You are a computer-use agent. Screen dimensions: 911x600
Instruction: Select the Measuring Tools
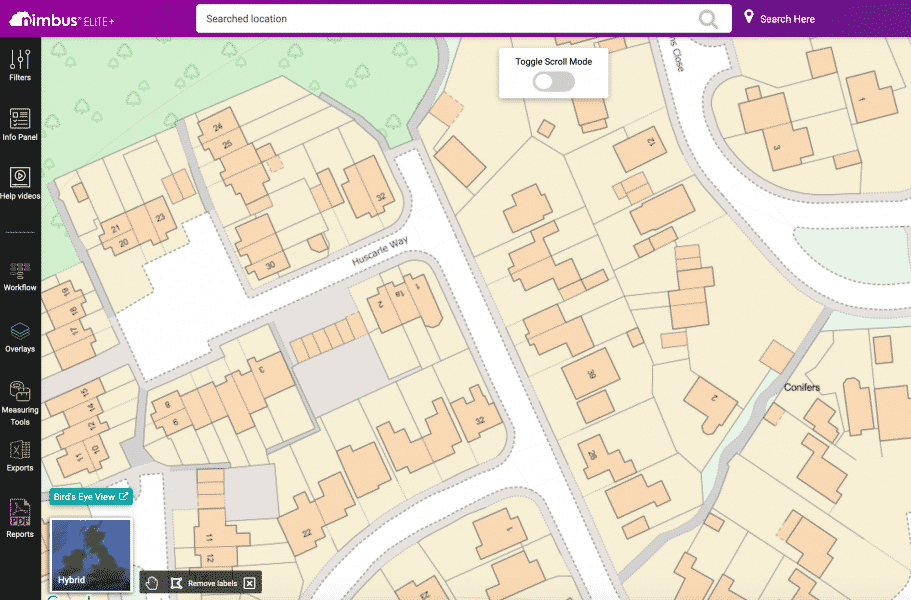20,400
